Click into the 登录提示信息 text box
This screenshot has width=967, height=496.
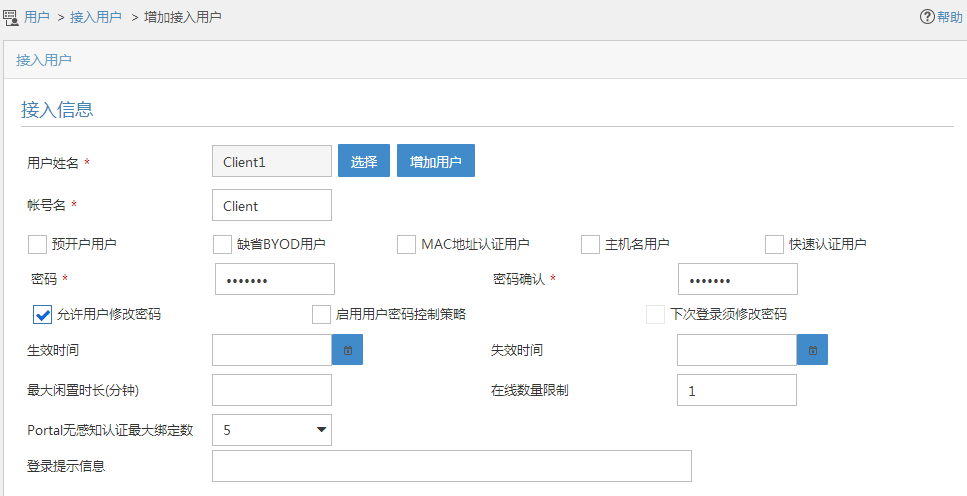click(452, 466)
